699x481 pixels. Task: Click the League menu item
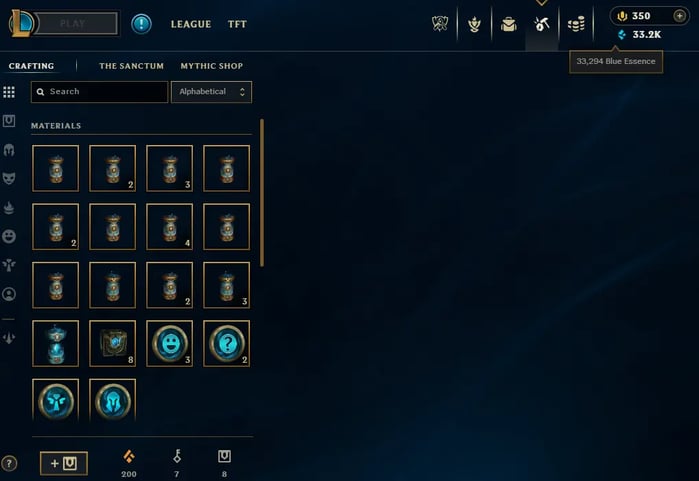pos(191,24)
